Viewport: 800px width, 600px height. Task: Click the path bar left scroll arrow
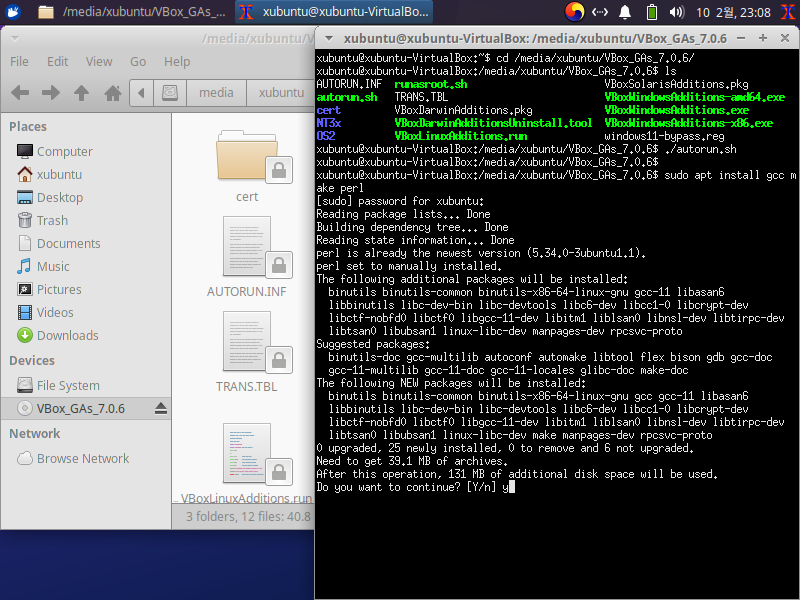coord(141,93)
